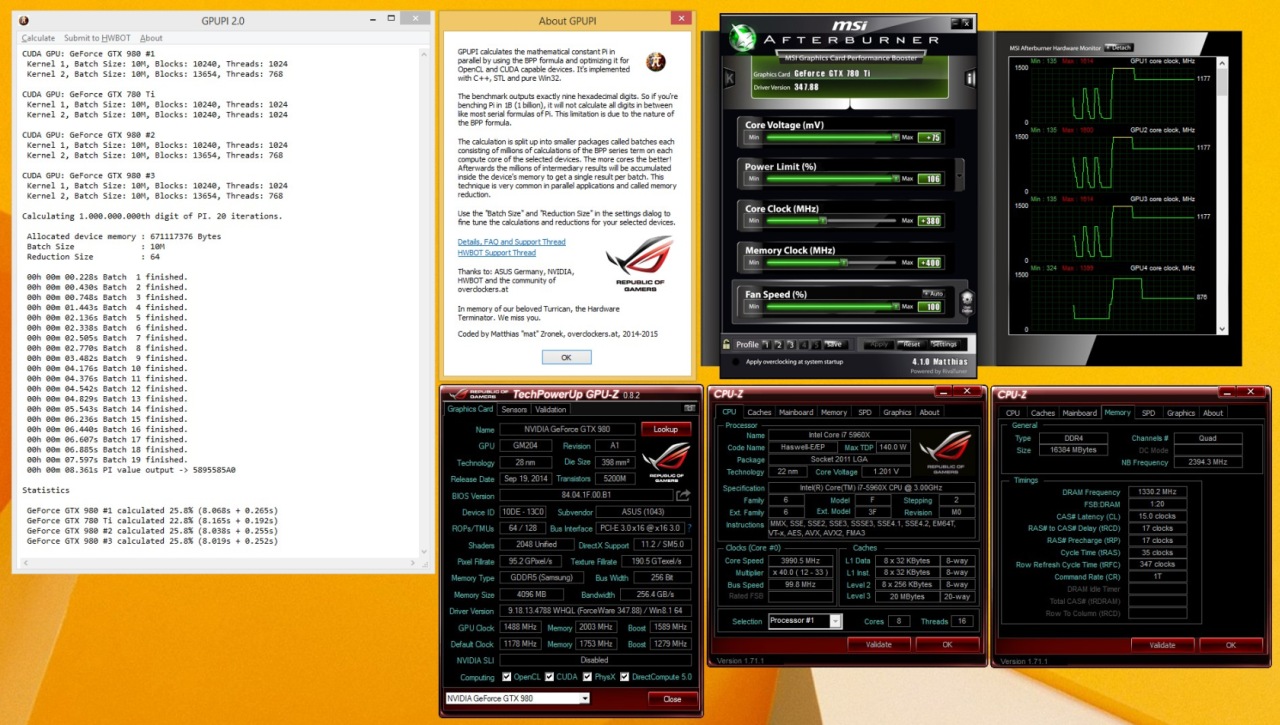Screen dimensions: 1280x725
Task: Switch to About tab in right CPU-Z
Action: click(1213, 412)
